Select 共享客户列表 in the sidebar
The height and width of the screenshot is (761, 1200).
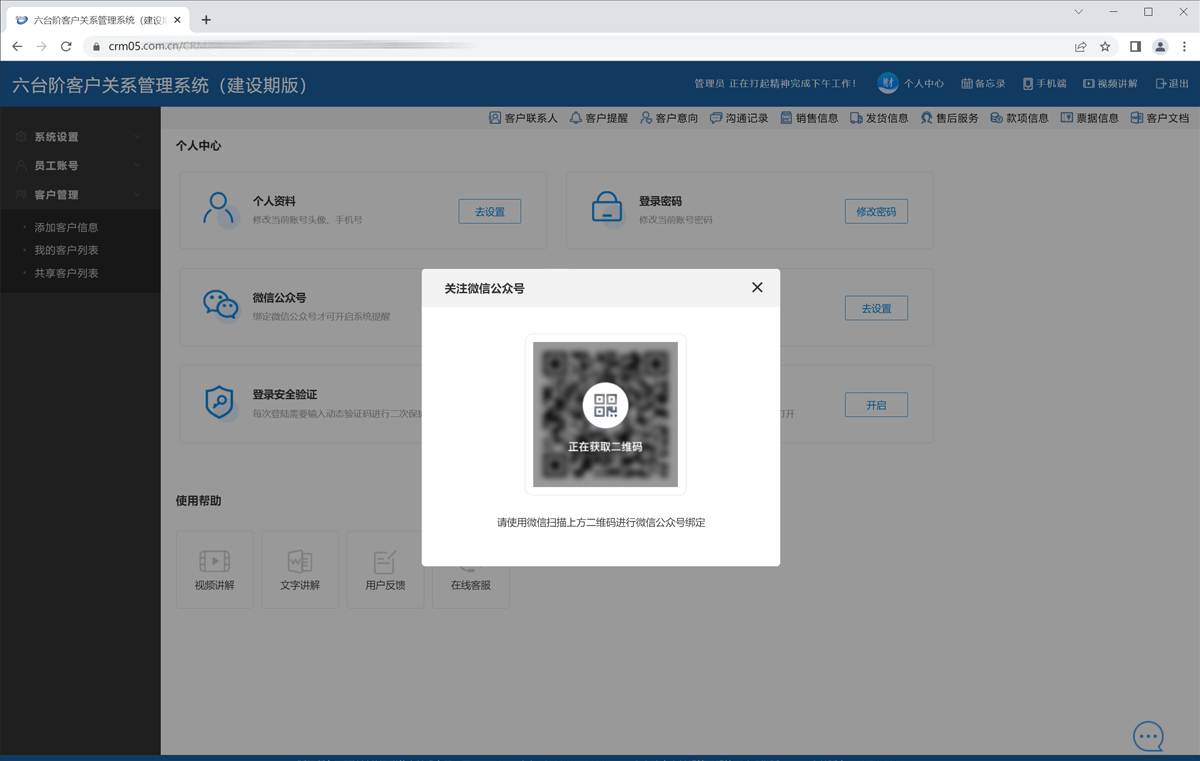point(66,273)
